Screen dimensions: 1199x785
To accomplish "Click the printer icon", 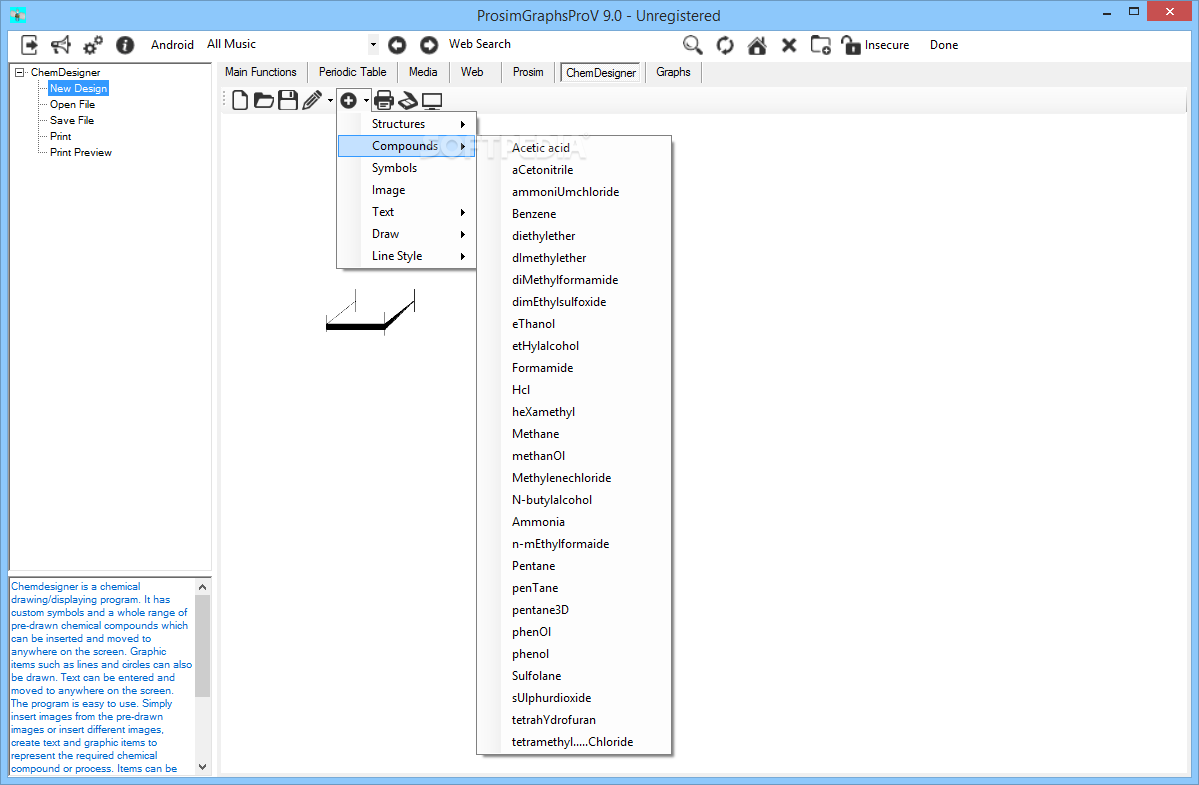I will pos(384,100).
